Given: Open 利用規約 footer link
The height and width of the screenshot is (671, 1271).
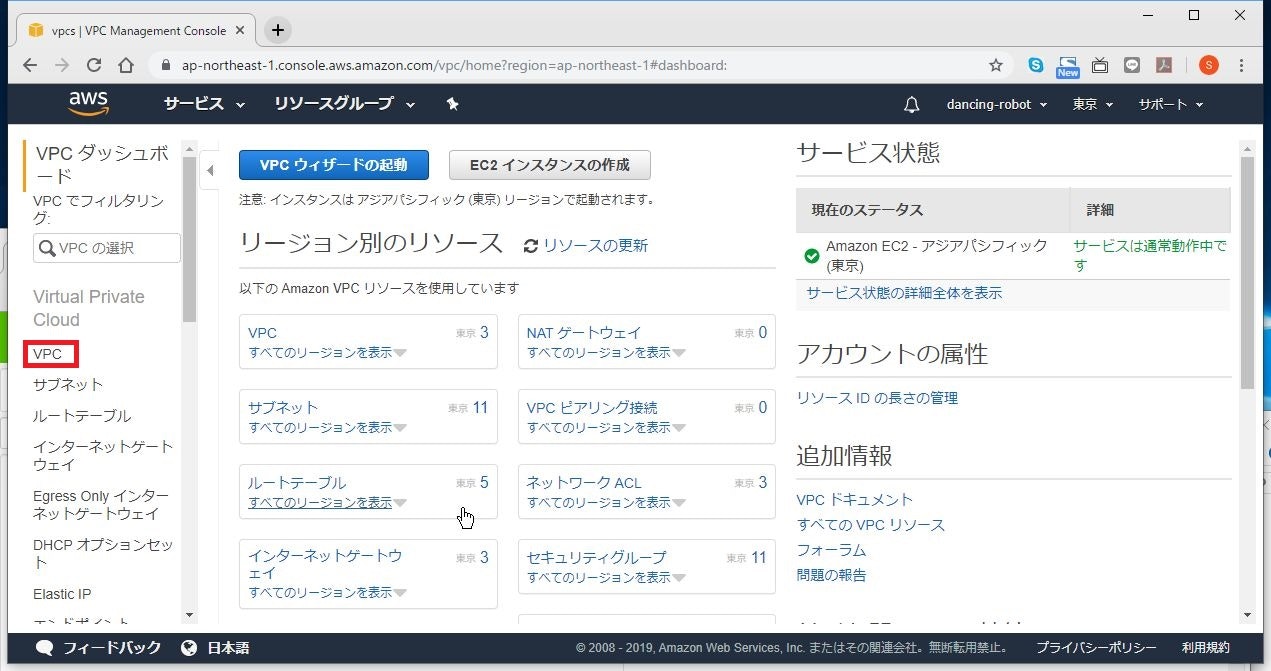Looking at the screenshot, I should pyautogui.click(x=1206, y=648).
